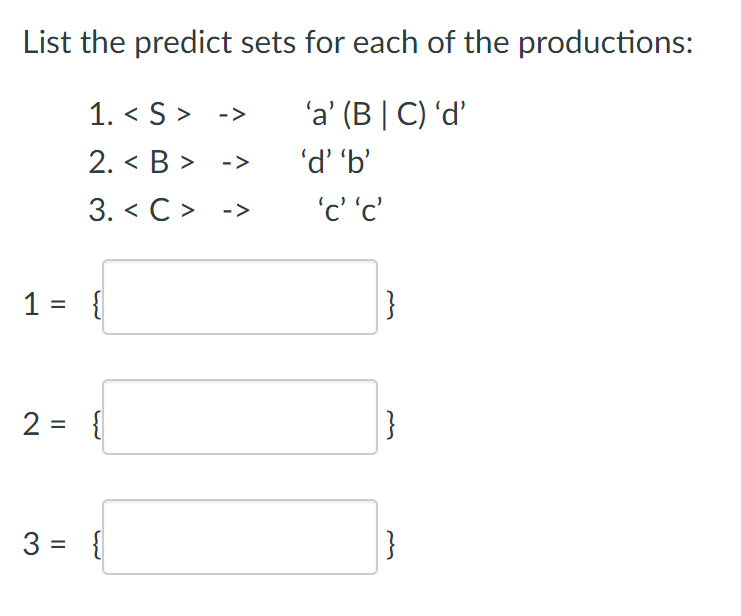Click the '2 =' label

coord(44,424)
